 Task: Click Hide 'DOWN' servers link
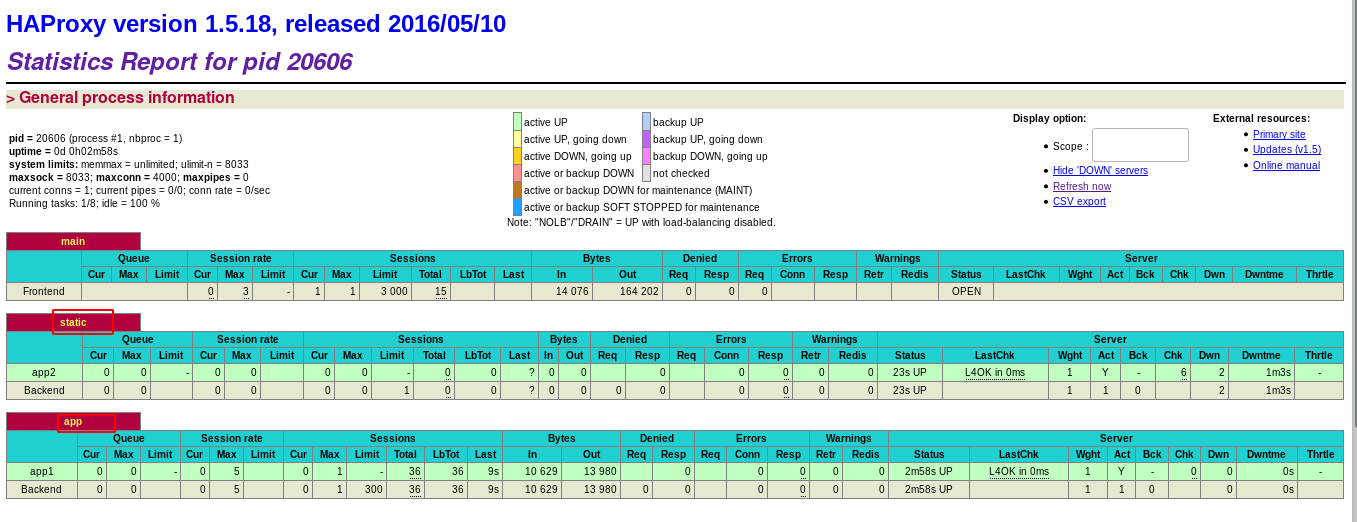pyautogui.click(x=1100, y=170)
